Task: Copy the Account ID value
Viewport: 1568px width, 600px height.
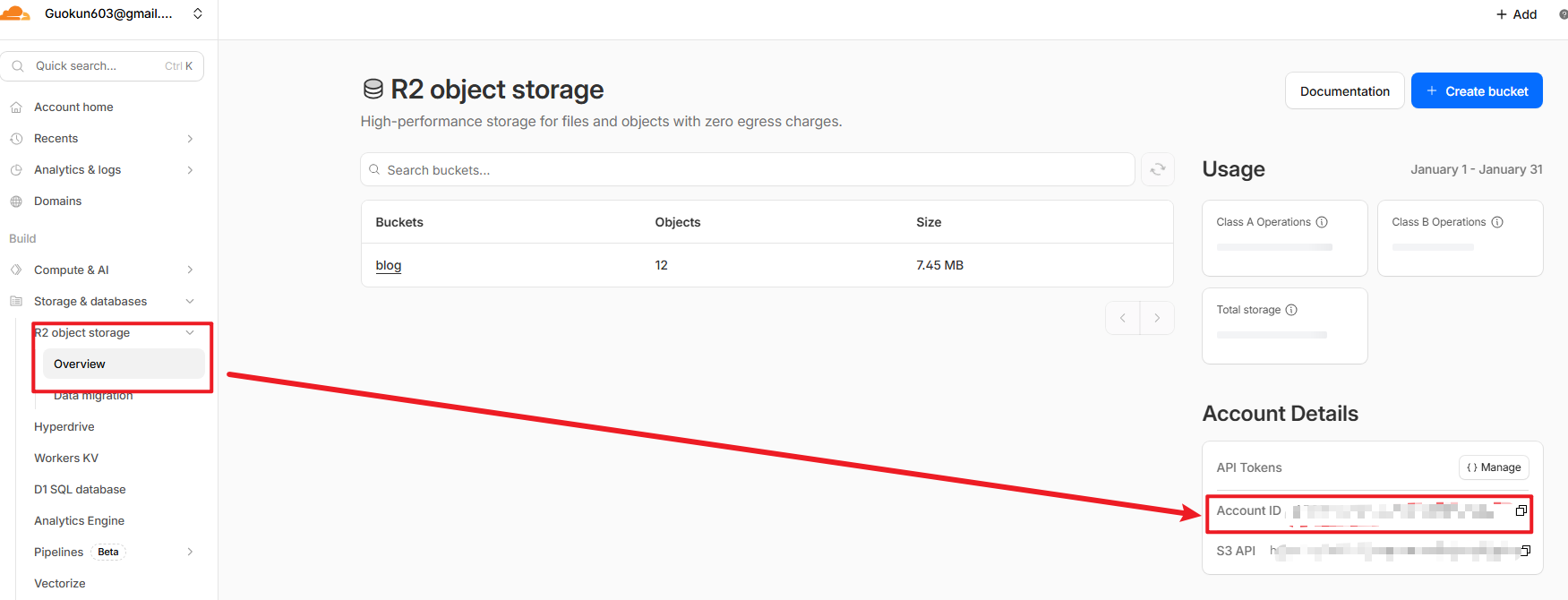Action: (x=1521, y=510)
